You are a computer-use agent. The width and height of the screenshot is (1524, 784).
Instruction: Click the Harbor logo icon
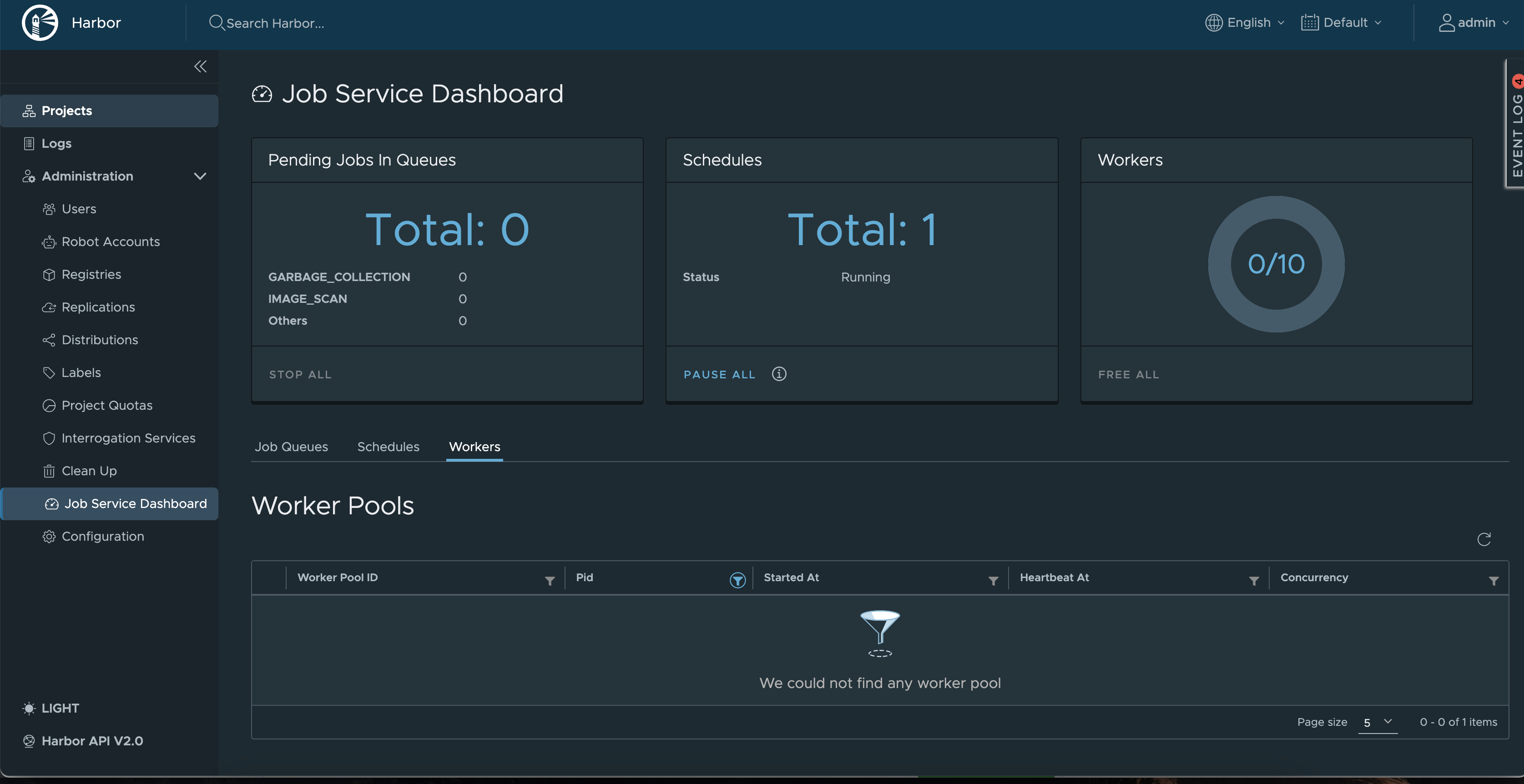(x=40, y=22)
